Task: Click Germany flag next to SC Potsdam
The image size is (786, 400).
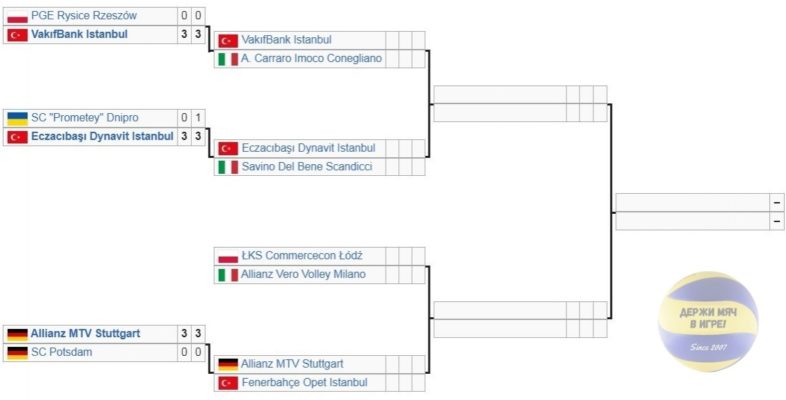Action: 17,352
